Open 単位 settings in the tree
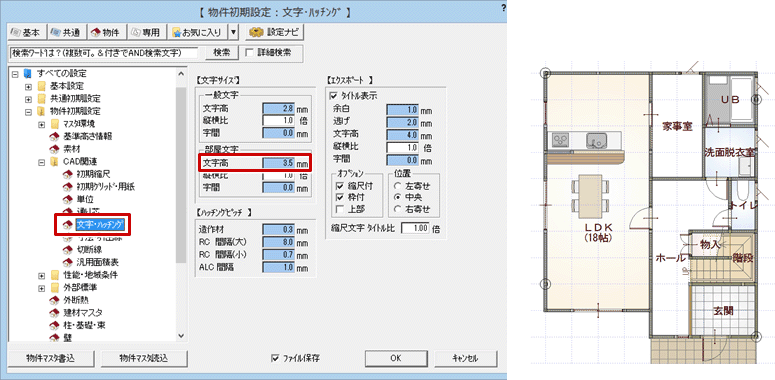 (x=84, y=200)
